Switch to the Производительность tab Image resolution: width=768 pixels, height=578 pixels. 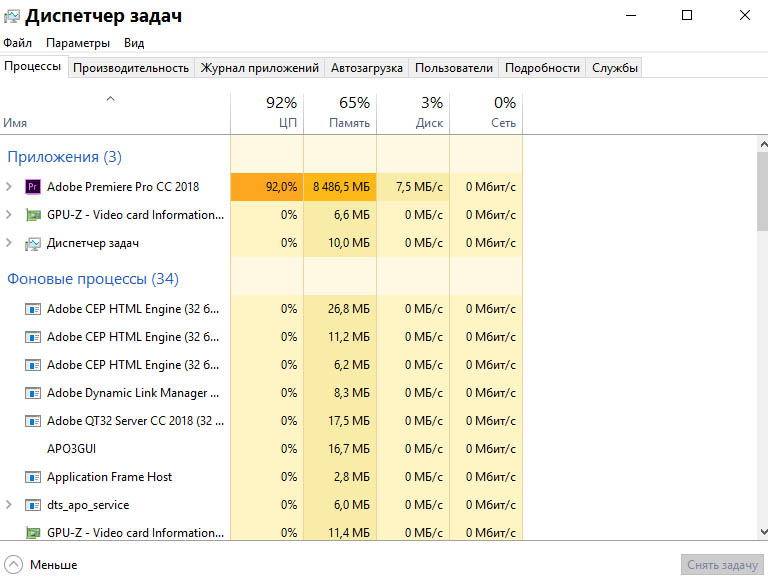[x=131, y=68]
